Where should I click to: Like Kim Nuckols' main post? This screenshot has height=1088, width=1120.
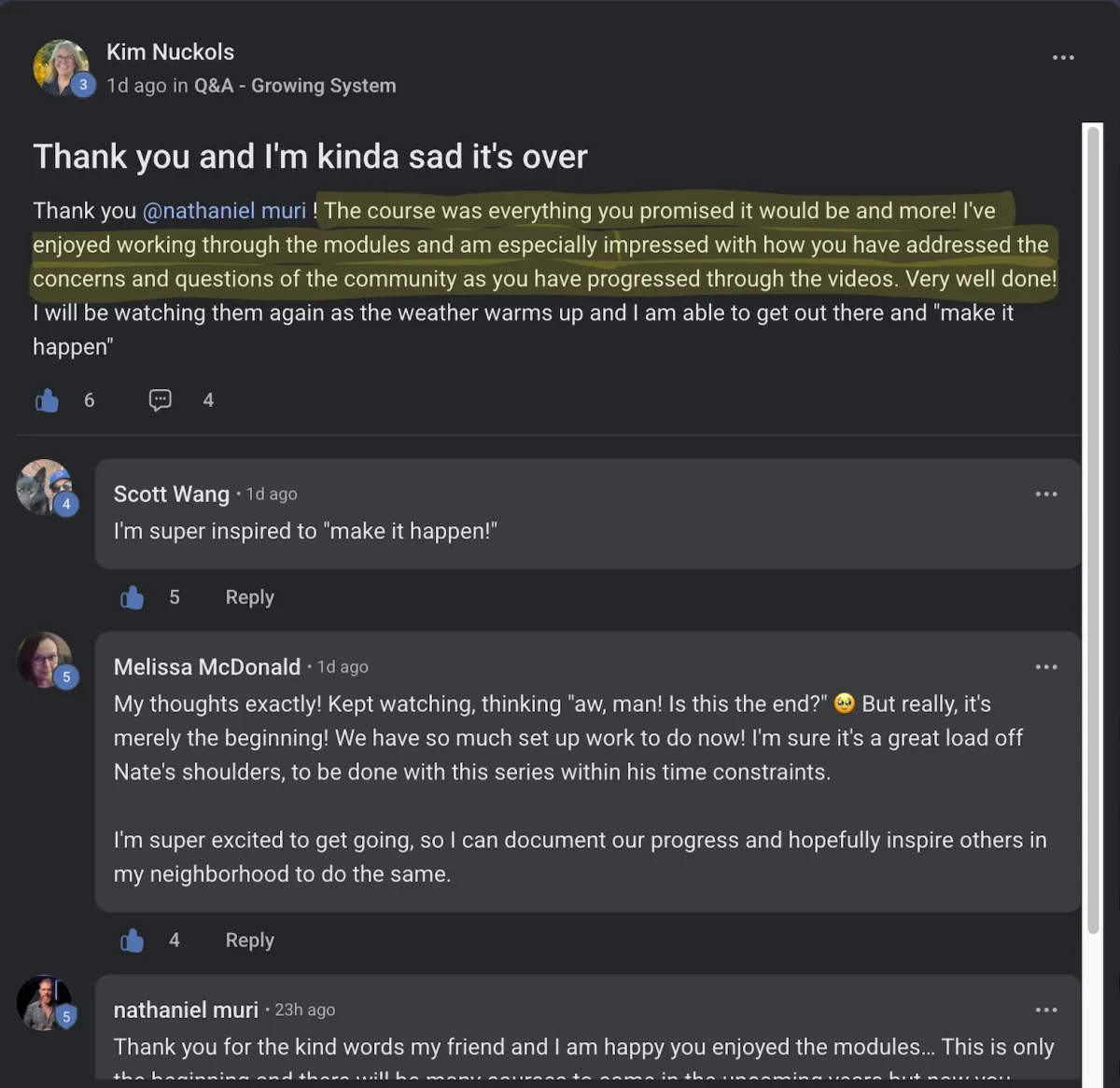pyautogui.click(x=47, y=400)
